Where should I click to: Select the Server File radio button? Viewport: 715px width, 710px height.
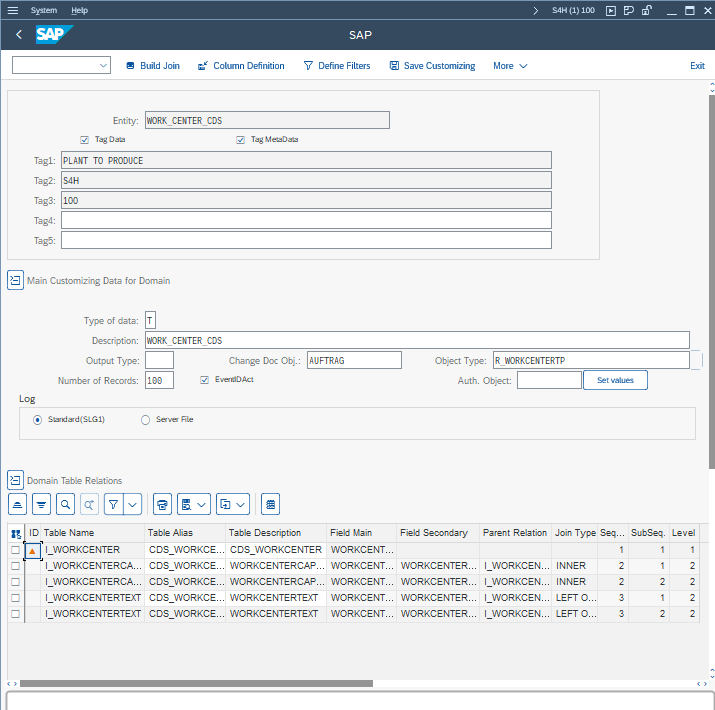[x=146, y=420]
